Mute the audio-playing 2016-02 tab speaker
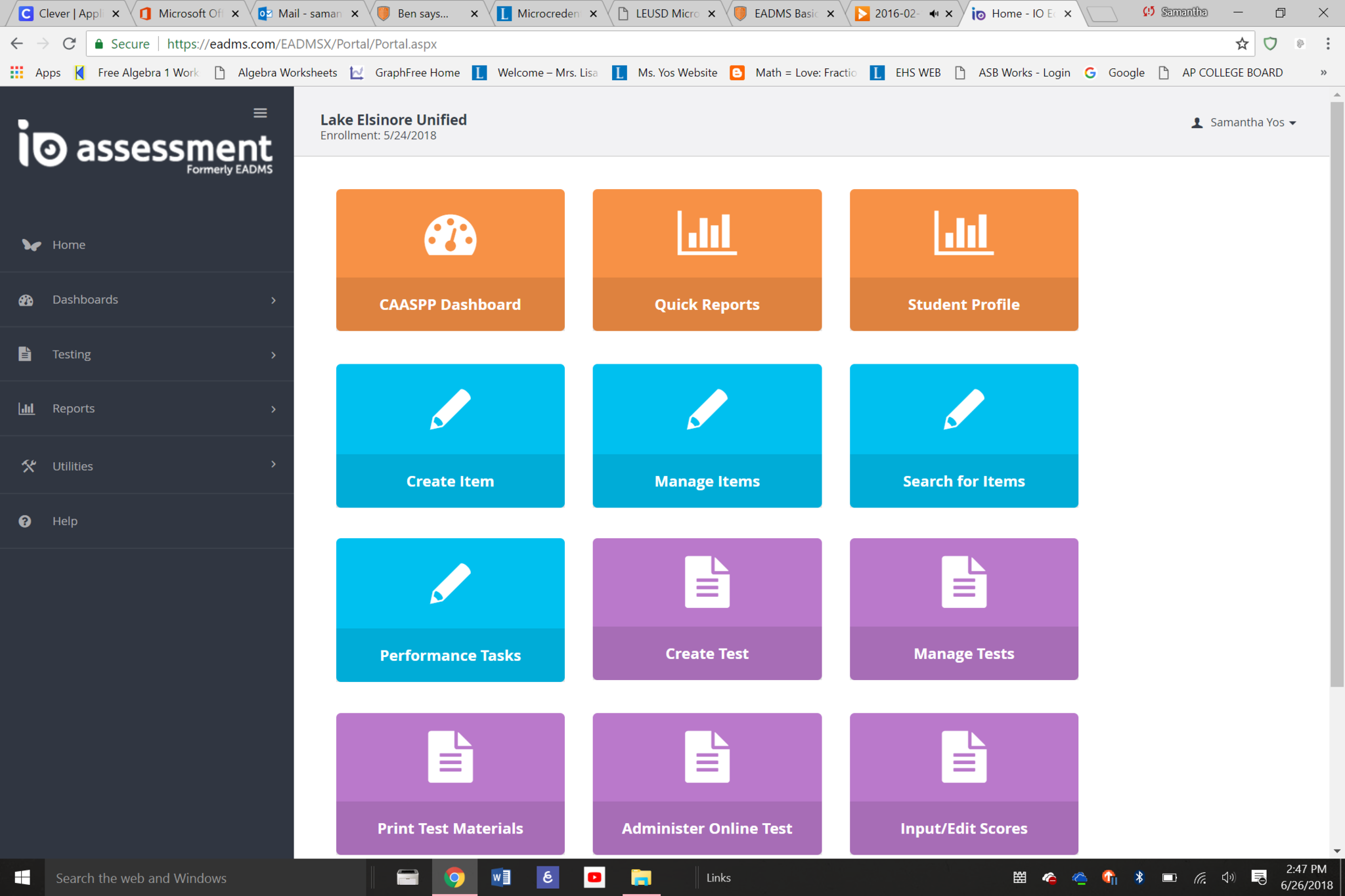The image size is (1345, 896). [x=933, y=14]
